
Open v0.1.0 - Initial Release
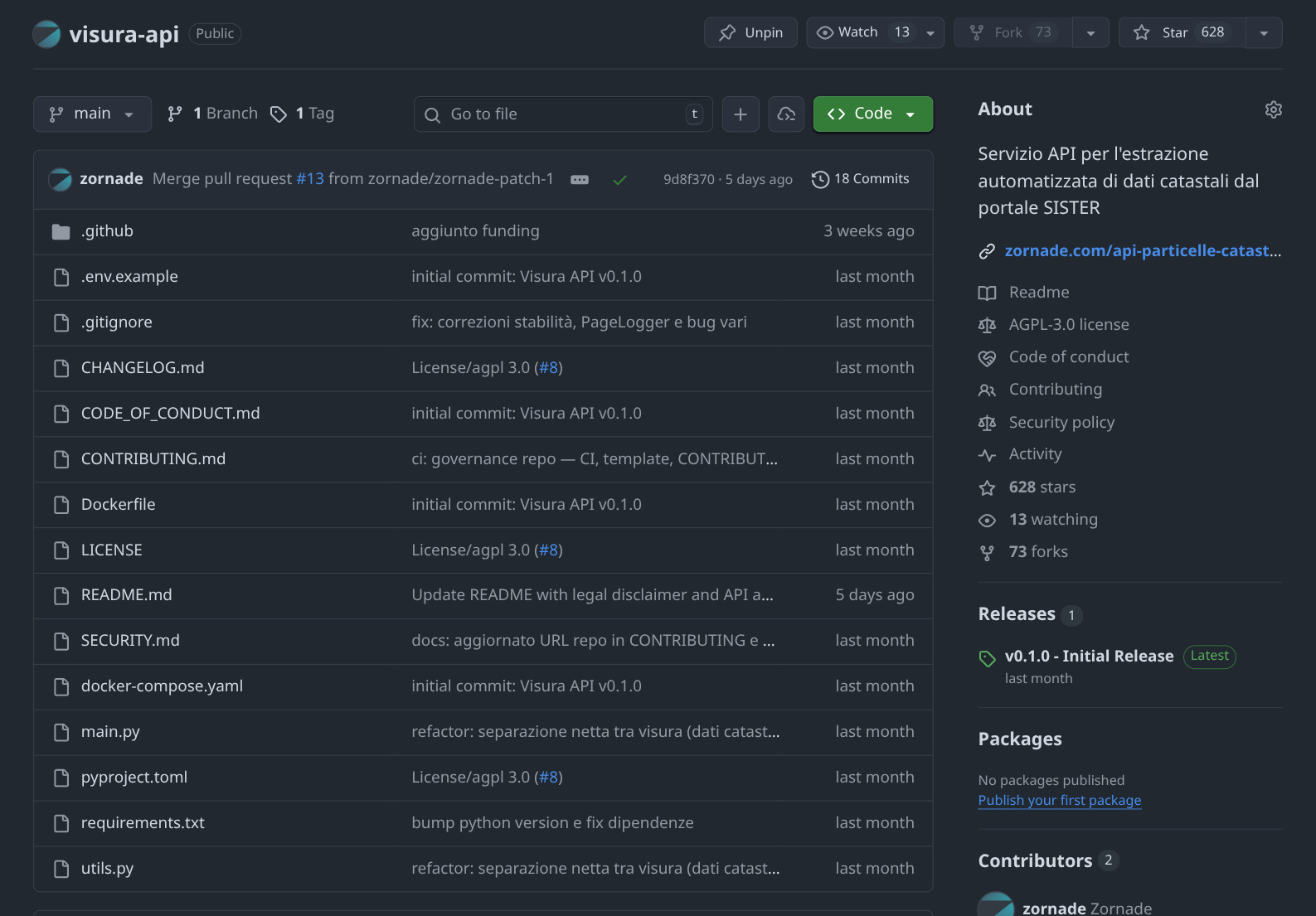click(1090, 657)
